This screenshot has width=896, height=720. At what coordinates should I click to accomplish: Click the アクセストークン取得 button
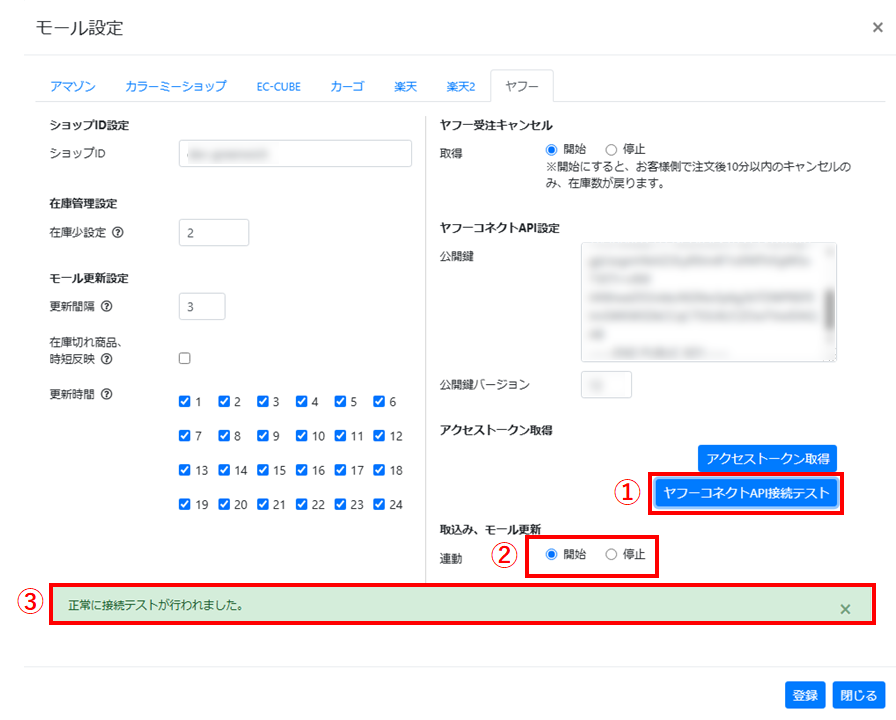pyautogui.click(x=767, y=458)
